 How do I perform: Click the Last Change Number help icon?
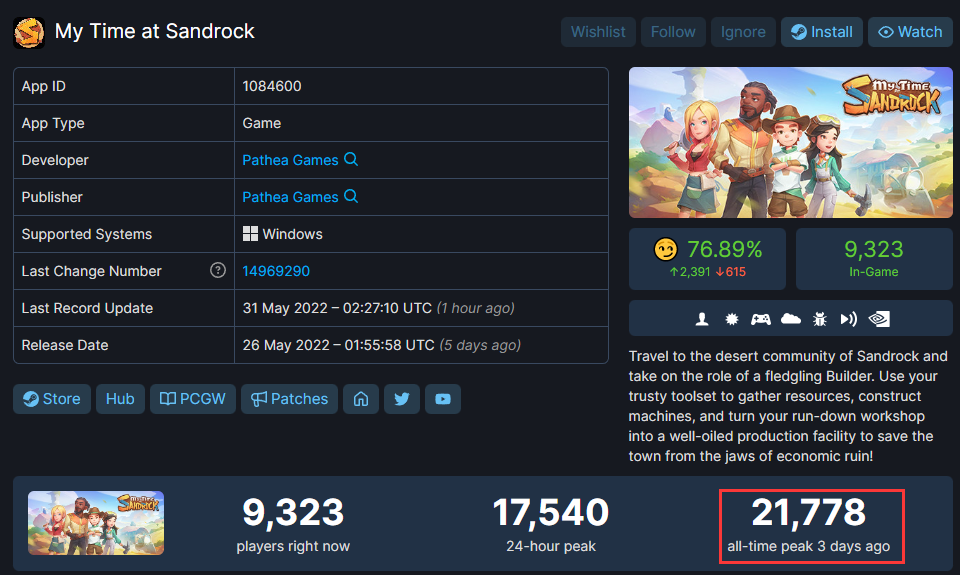pyautogui.click(x=217, y=270)
